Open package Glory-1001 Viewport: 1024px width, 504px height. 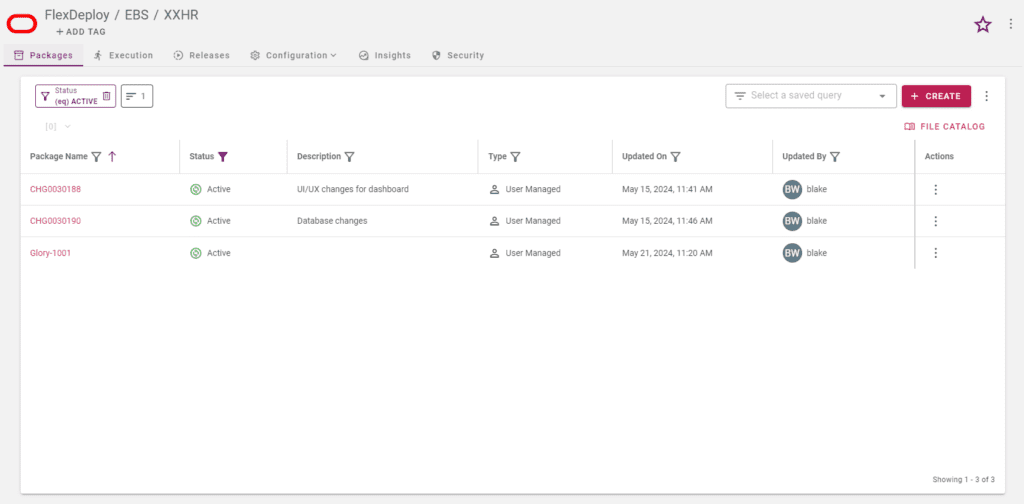coord(50,253)
